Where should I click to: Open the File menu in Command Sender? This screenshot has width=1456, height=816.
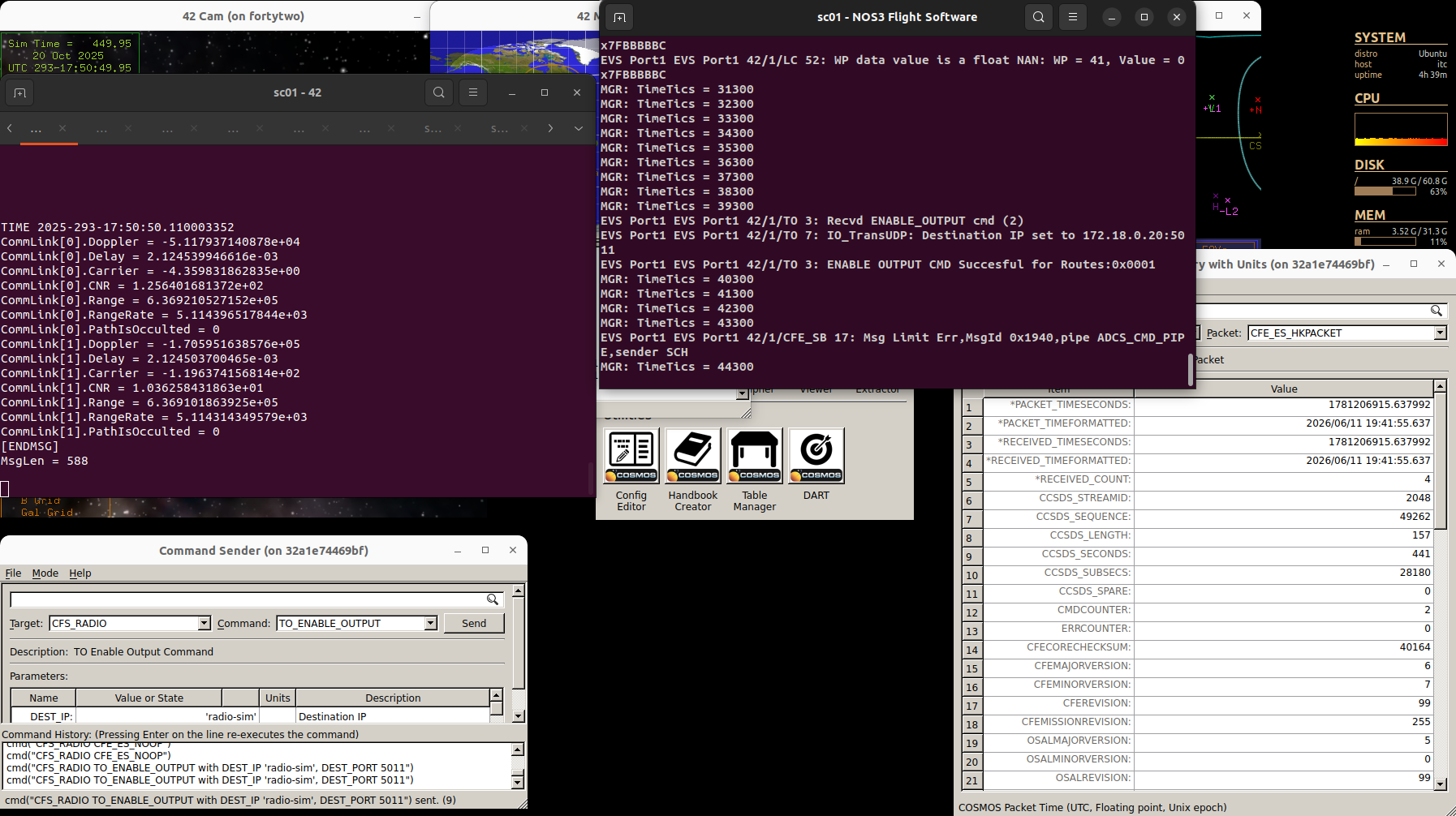pos(14,573)
